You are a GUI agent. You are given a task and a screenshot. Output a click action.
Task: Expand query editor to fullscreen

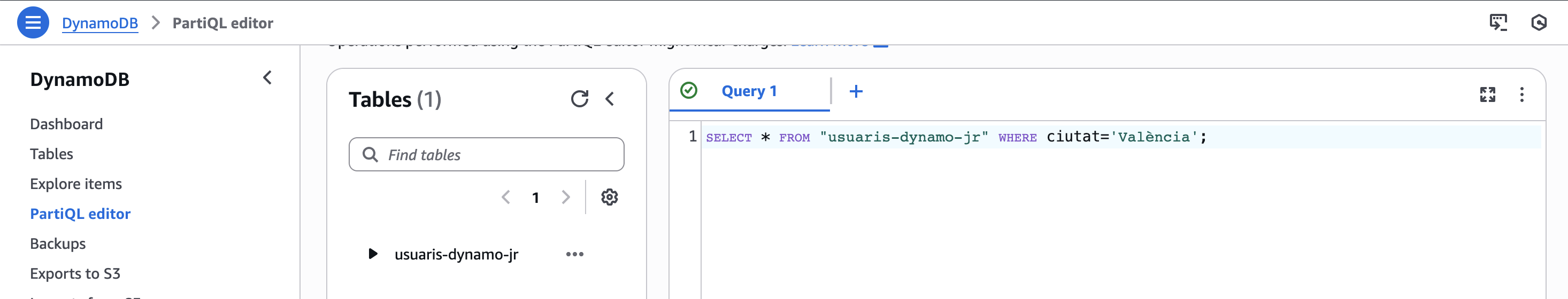click(1487, 94)
